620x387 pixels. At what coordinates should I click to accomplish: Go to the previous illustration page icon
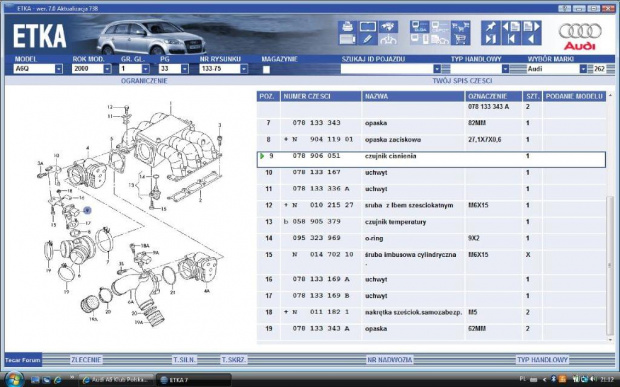point(511,26)
